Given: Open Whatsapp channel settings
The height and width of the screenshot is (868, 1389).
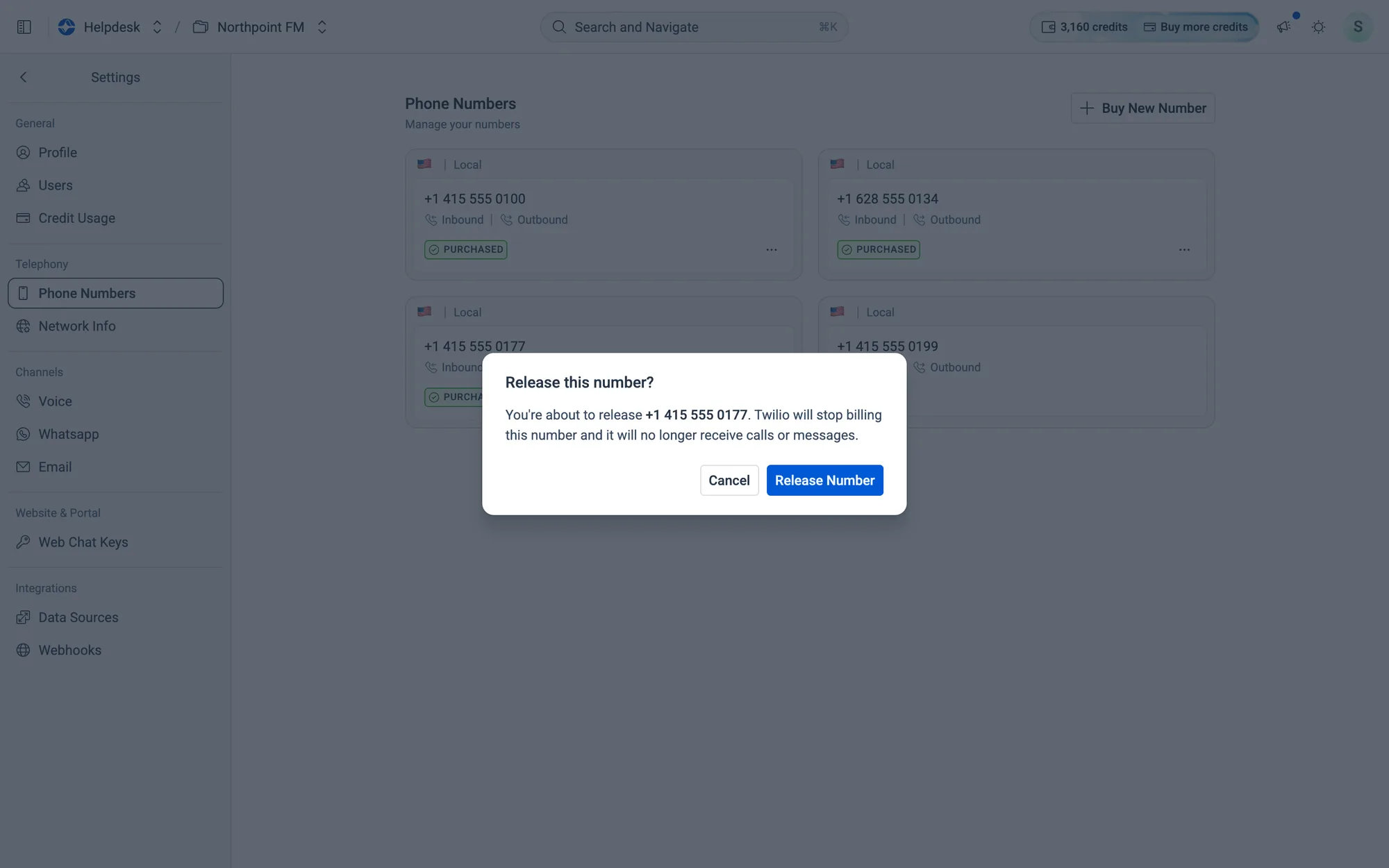Looking at the screenshot, I should click(115, 434).
